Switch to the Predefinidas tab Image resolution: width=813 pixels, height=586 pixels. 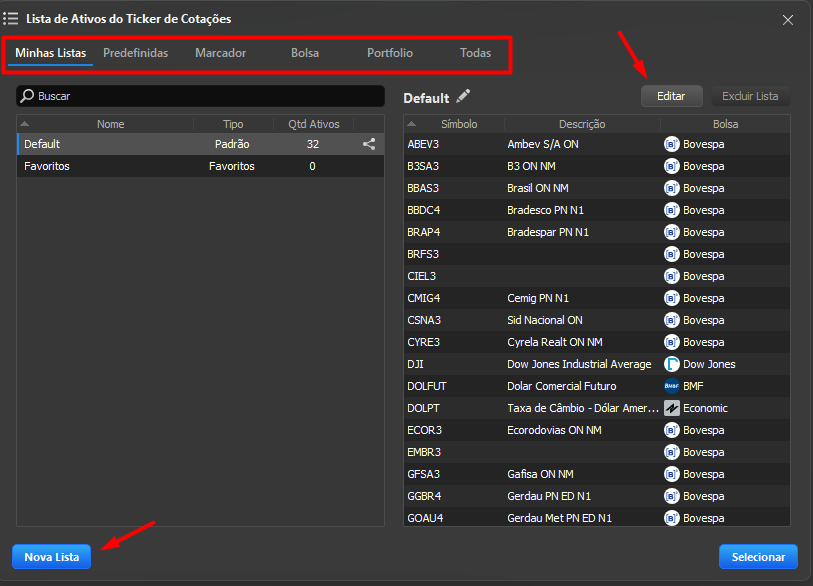(135, 53)
